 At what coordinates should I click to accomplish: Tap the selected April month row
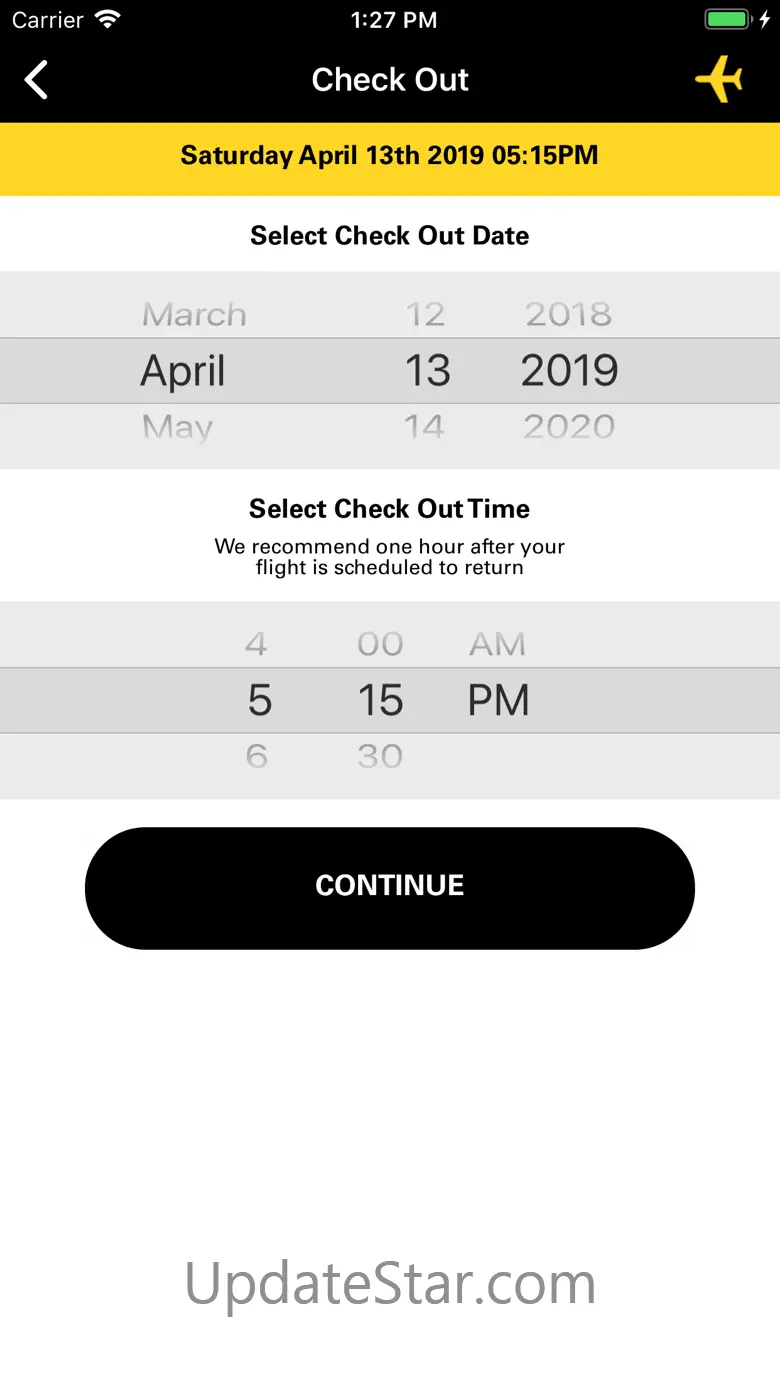[183, 371]
